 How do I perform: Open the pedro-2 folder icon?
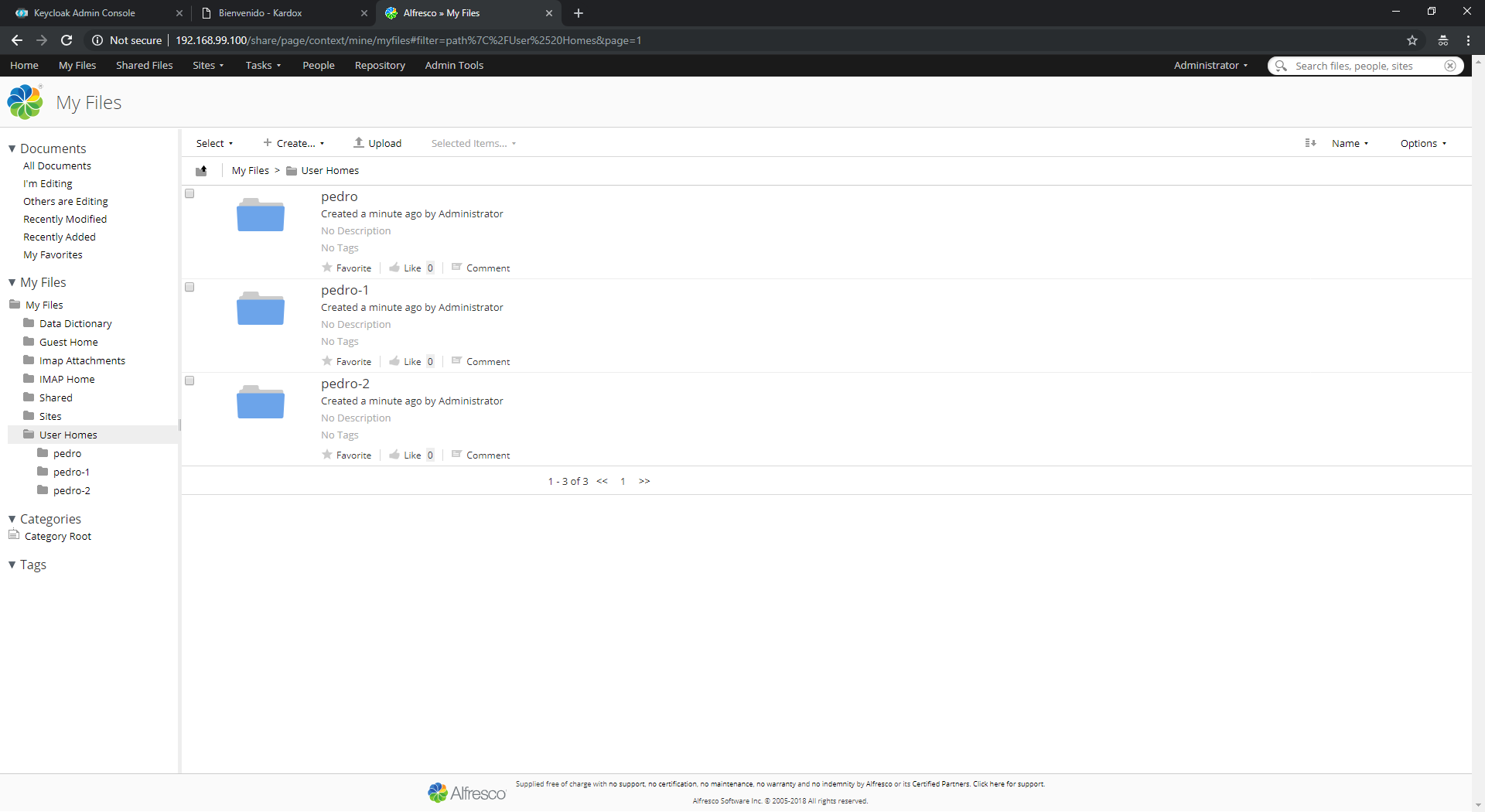click(261, 402)
